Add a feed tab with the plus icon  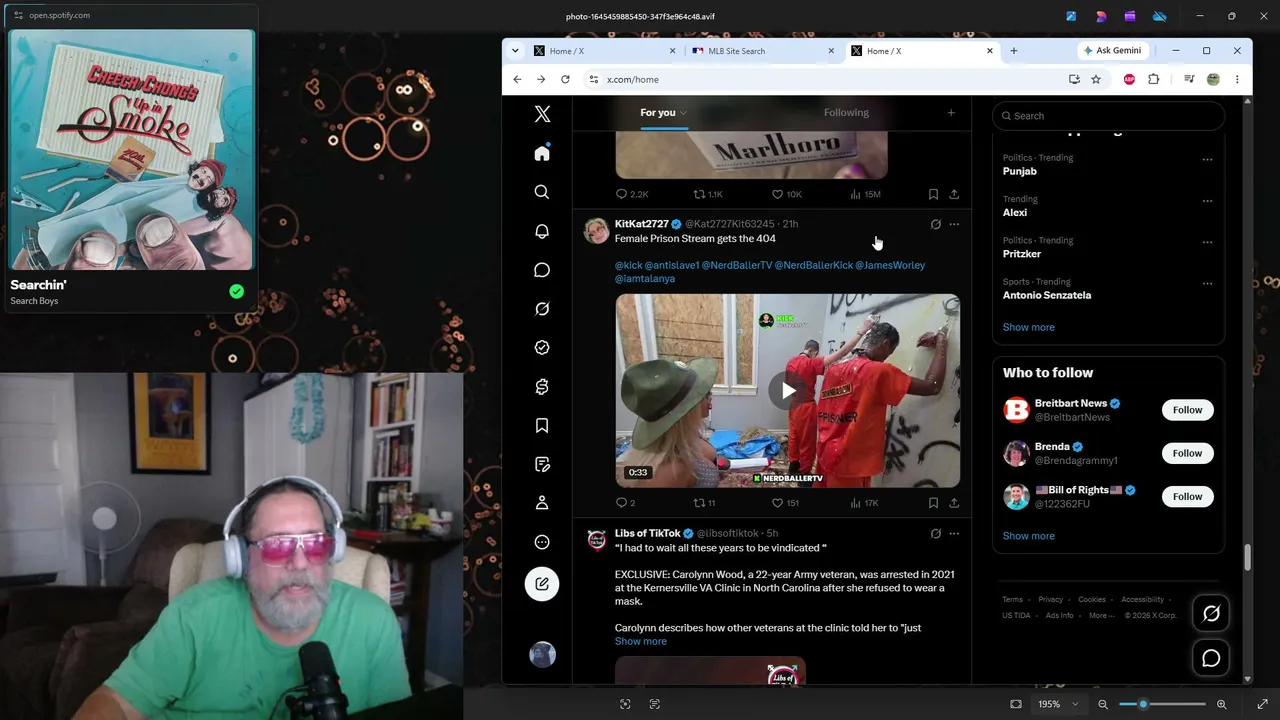tap(951, 113)
